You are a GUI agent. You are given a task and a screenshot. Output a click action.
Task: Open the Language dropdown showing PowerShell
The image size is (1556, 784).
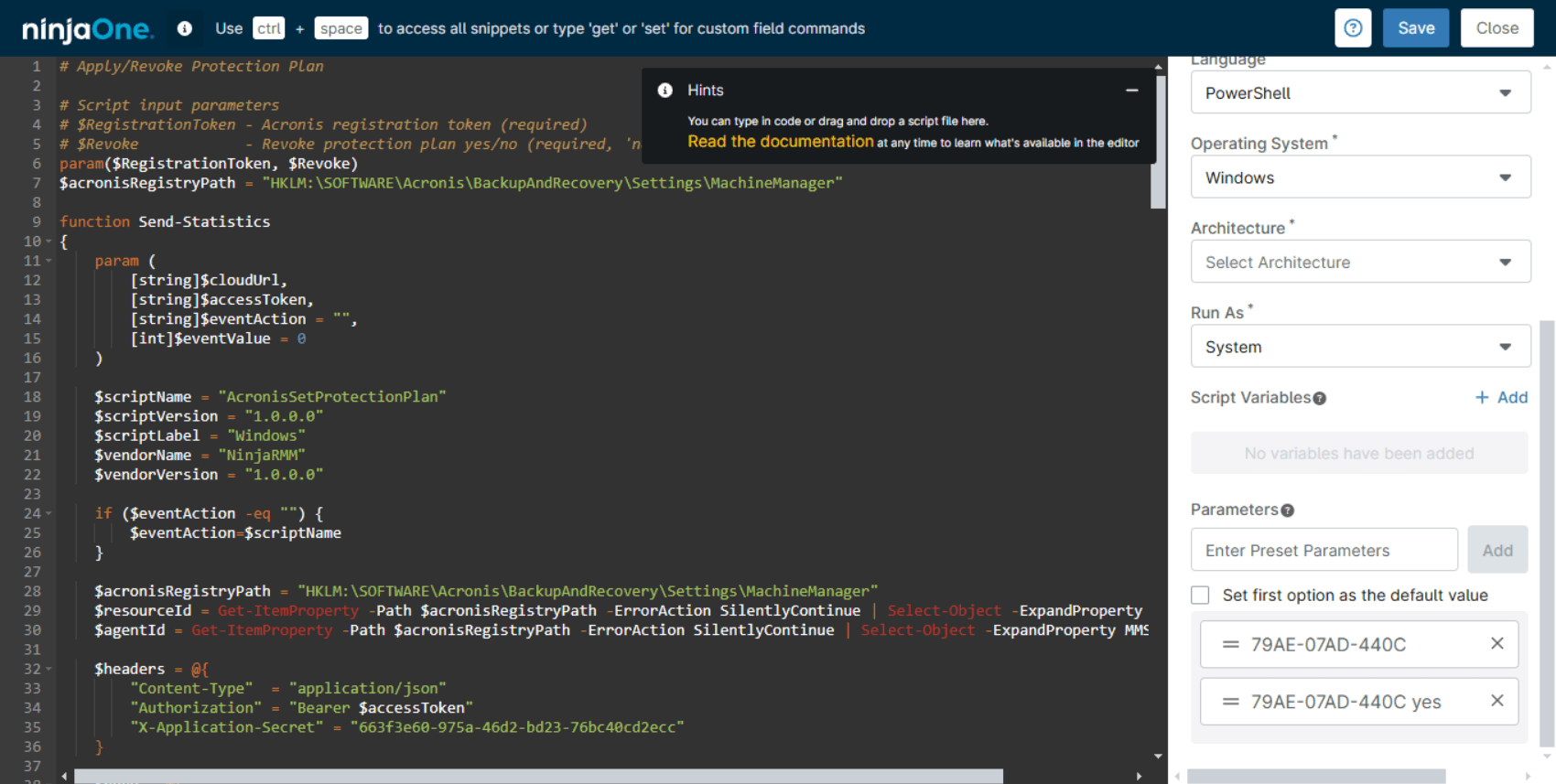1360,93
